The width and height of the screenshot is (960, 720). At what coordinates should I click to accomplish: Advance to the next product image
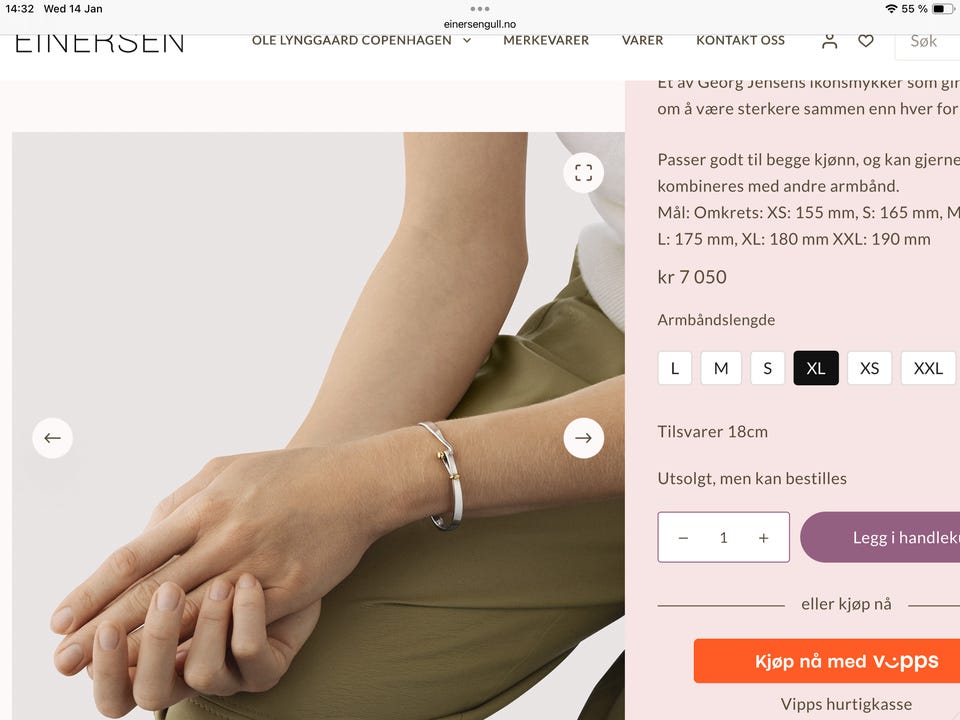[583, 438]
